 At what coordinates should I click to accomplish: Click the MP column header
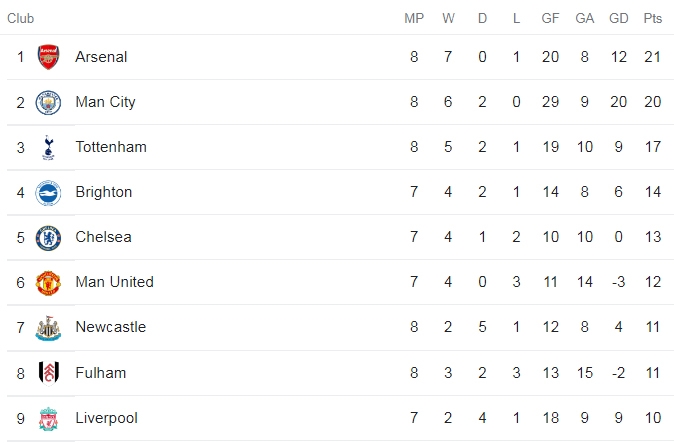point(414,18)
